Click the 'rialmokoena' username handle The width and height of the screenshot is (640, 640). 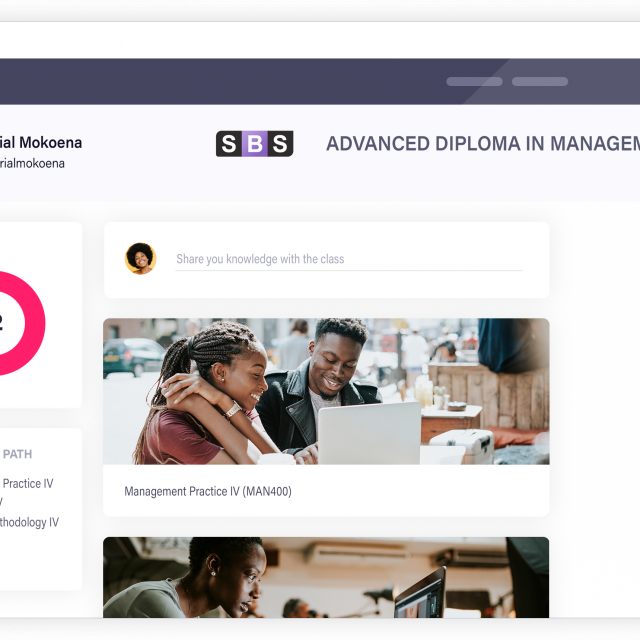pyautogui.click(x=33, y=163)
